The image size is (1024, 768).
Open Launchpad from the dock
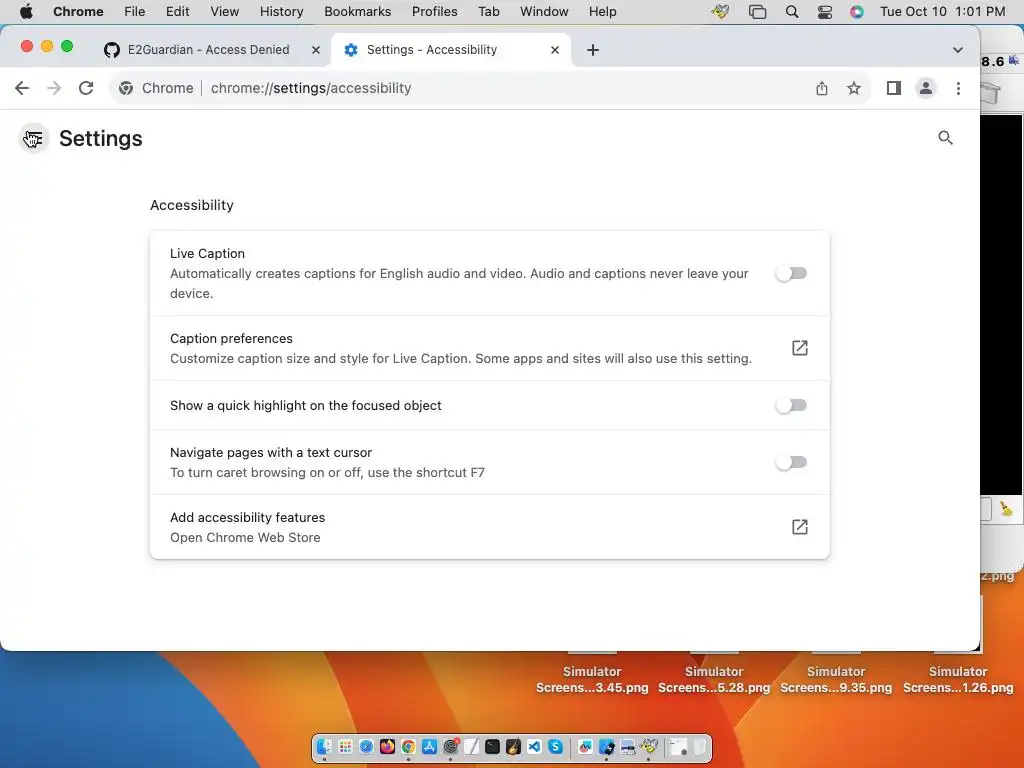point(345,747)
